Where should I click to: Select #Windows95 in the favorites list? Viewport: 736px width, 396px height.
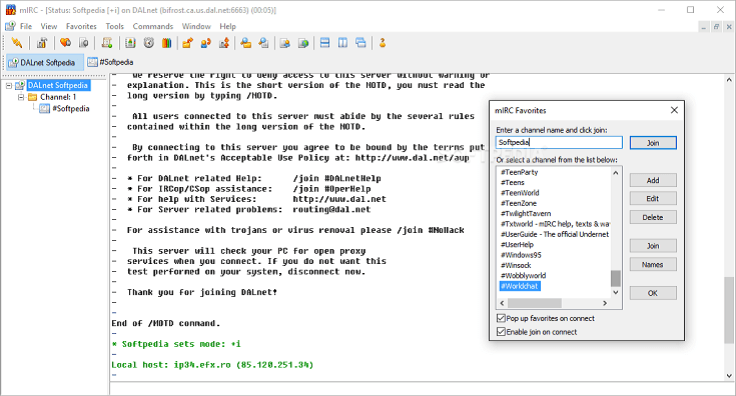click(521, 255)
